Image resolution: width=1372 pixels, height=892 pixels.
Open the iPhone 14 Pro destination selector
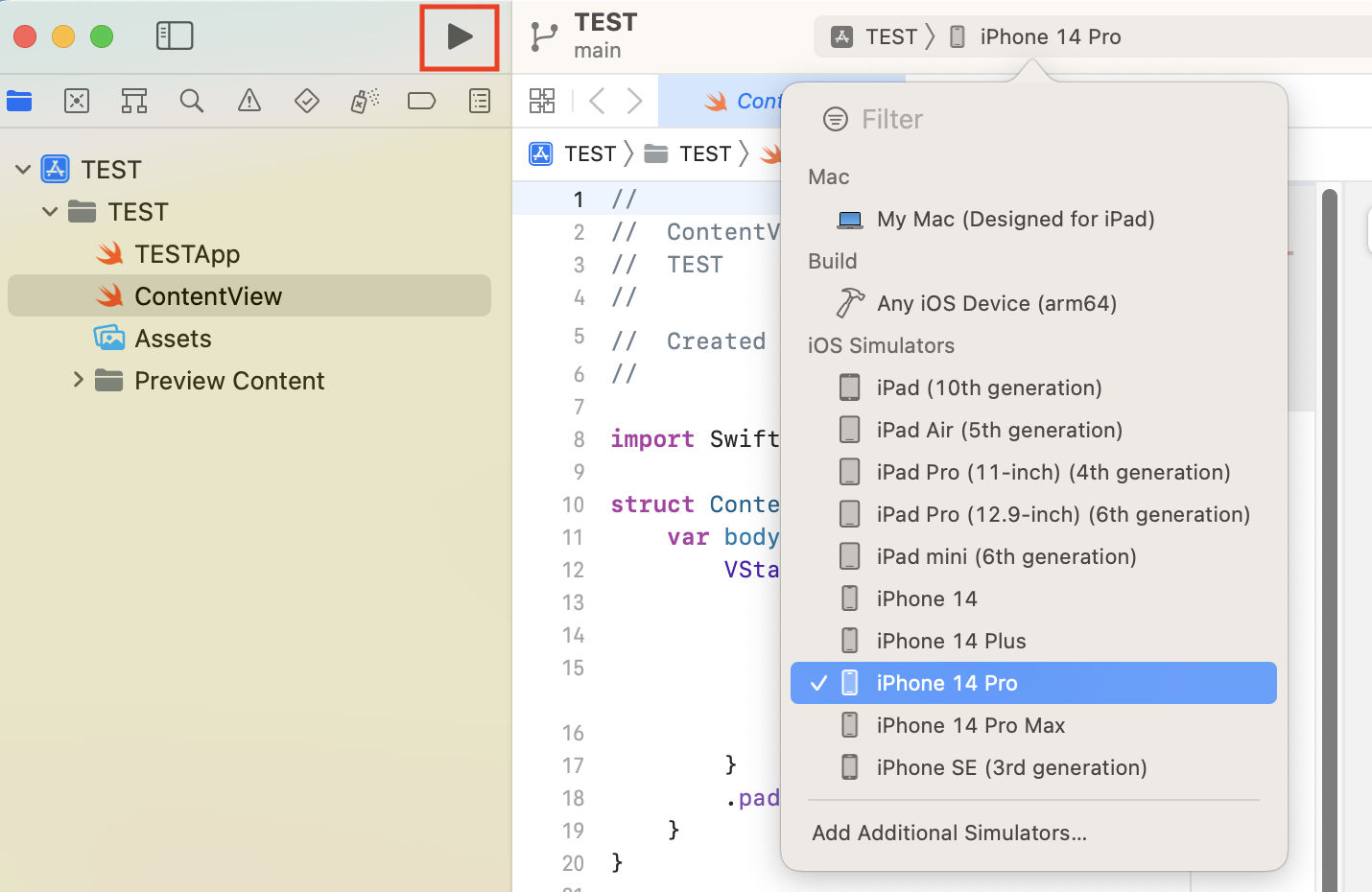coord(1035,37)
